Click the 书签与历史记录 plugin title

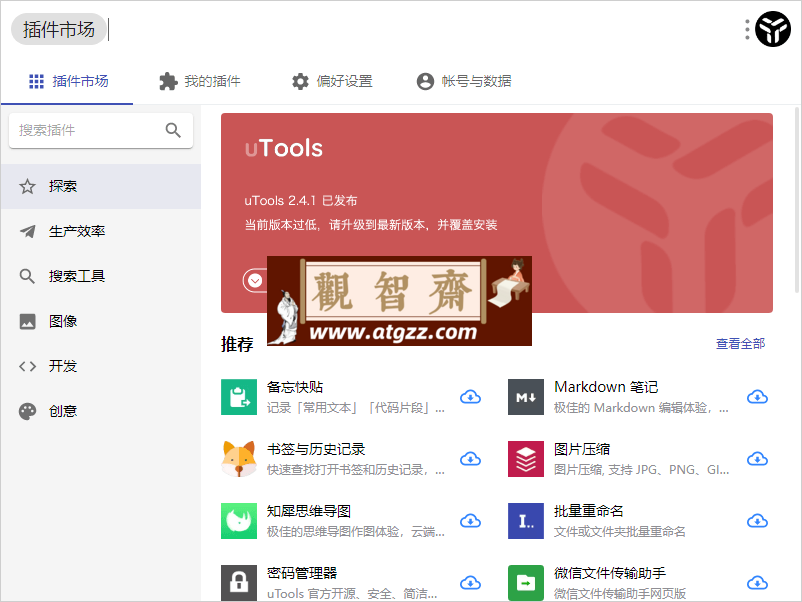coord(316,449)
